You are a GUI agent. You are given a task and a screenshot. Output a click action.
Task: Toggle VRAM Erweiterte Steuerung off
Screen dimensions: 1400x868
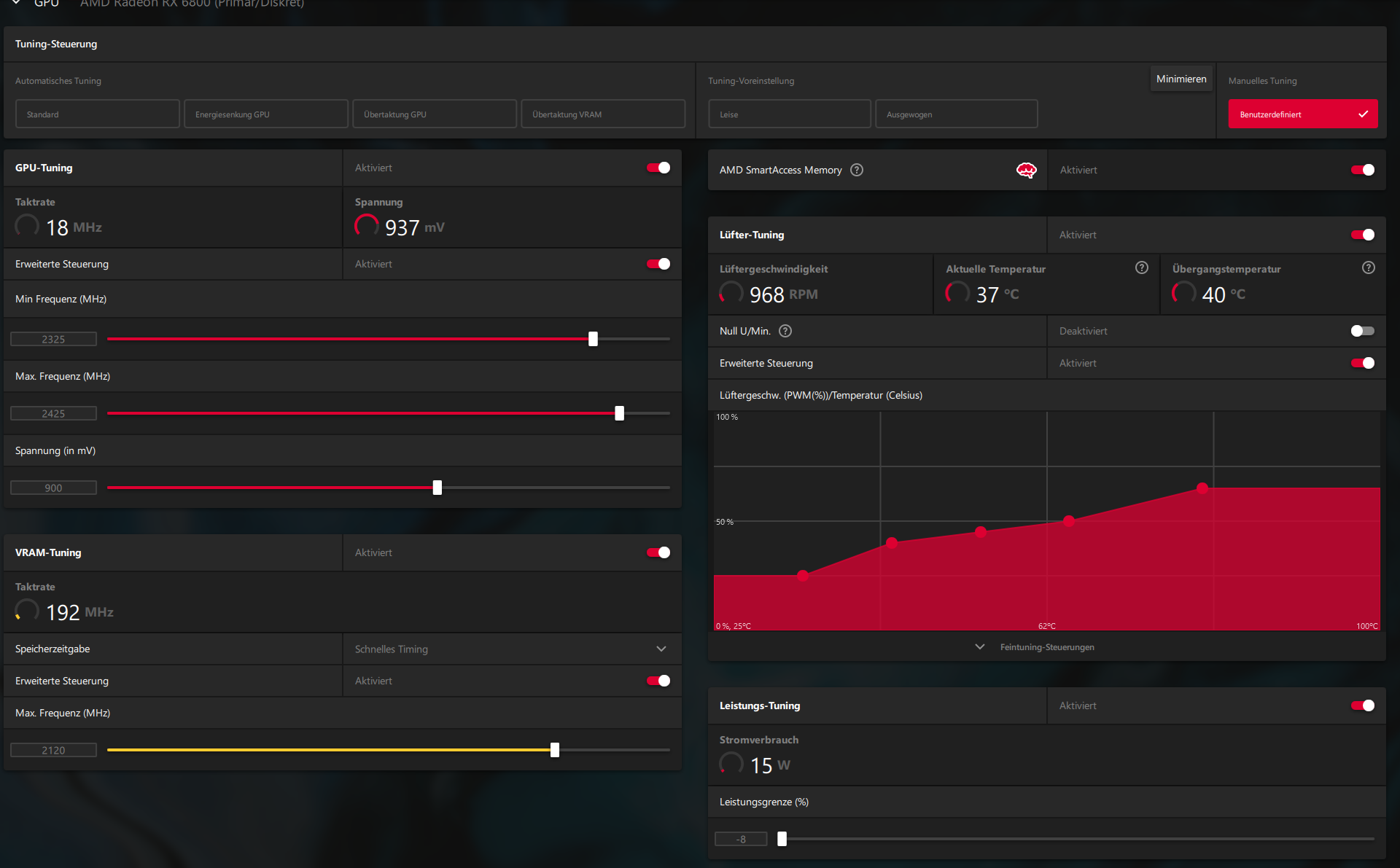point(658,681)
